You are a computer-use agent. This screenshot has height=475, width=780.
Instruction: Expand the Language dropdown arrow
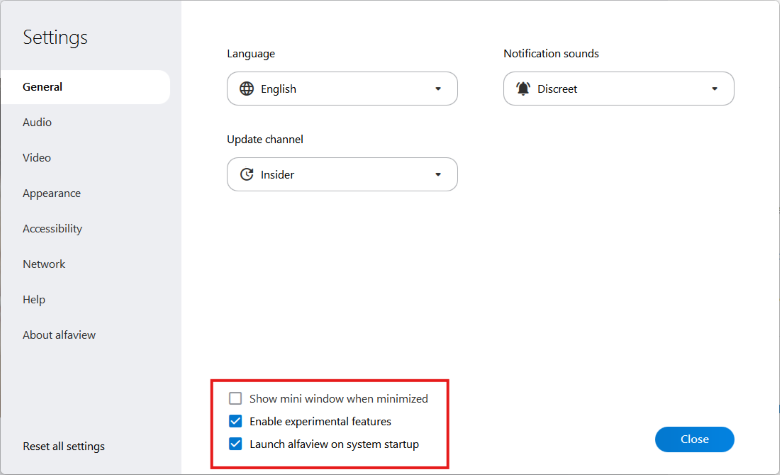(438, 89)
